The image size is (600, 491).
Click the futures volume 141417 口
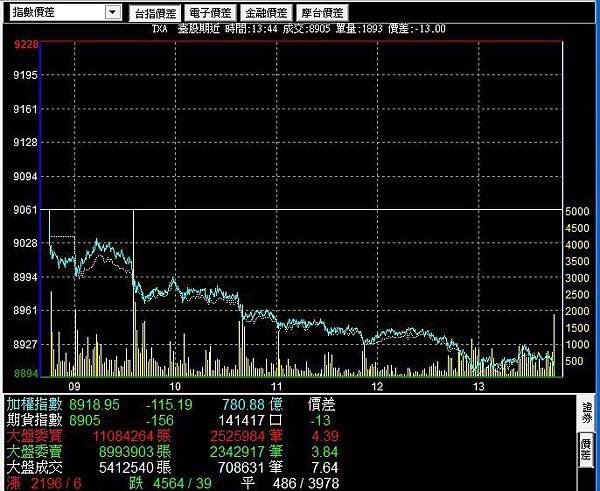tap(250, 420)
